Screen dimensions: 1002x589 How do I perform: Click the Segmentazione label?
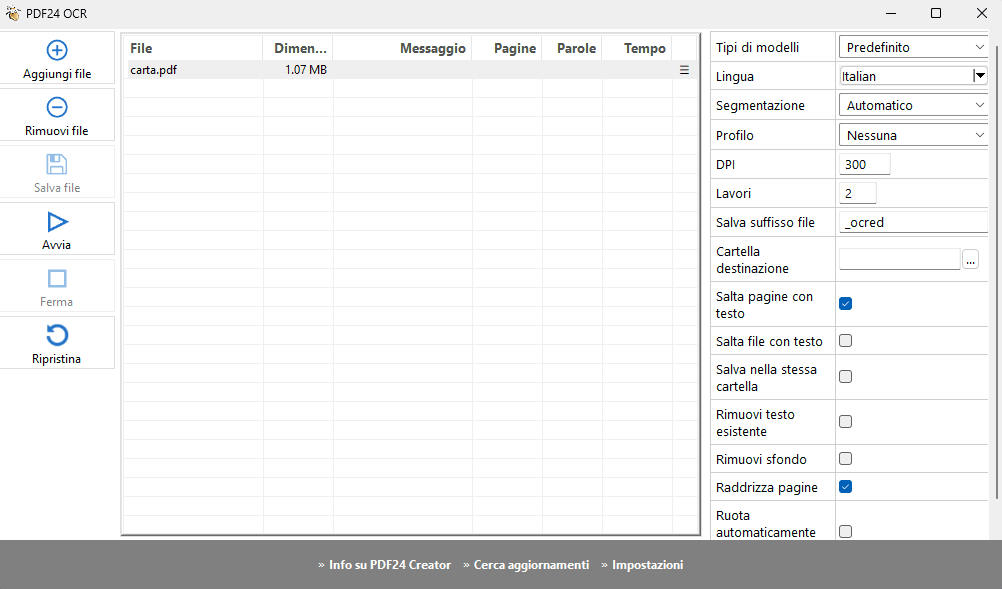[760, 105]
